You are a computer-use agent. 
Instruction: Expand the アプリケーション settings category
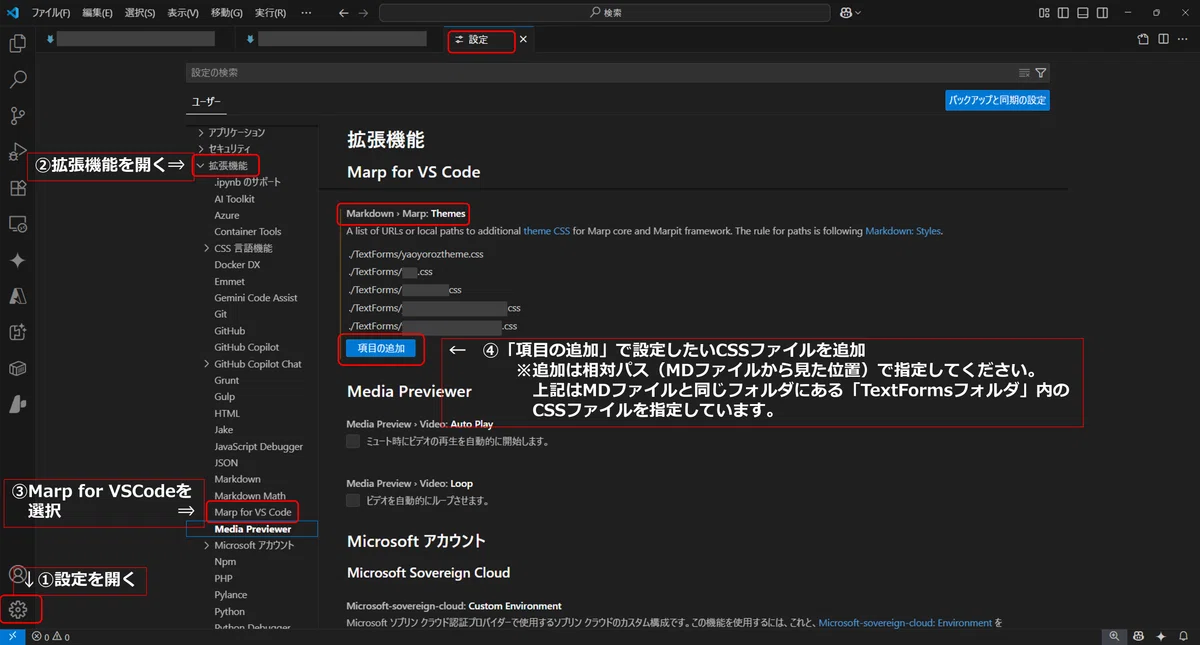tap(201, 133)
